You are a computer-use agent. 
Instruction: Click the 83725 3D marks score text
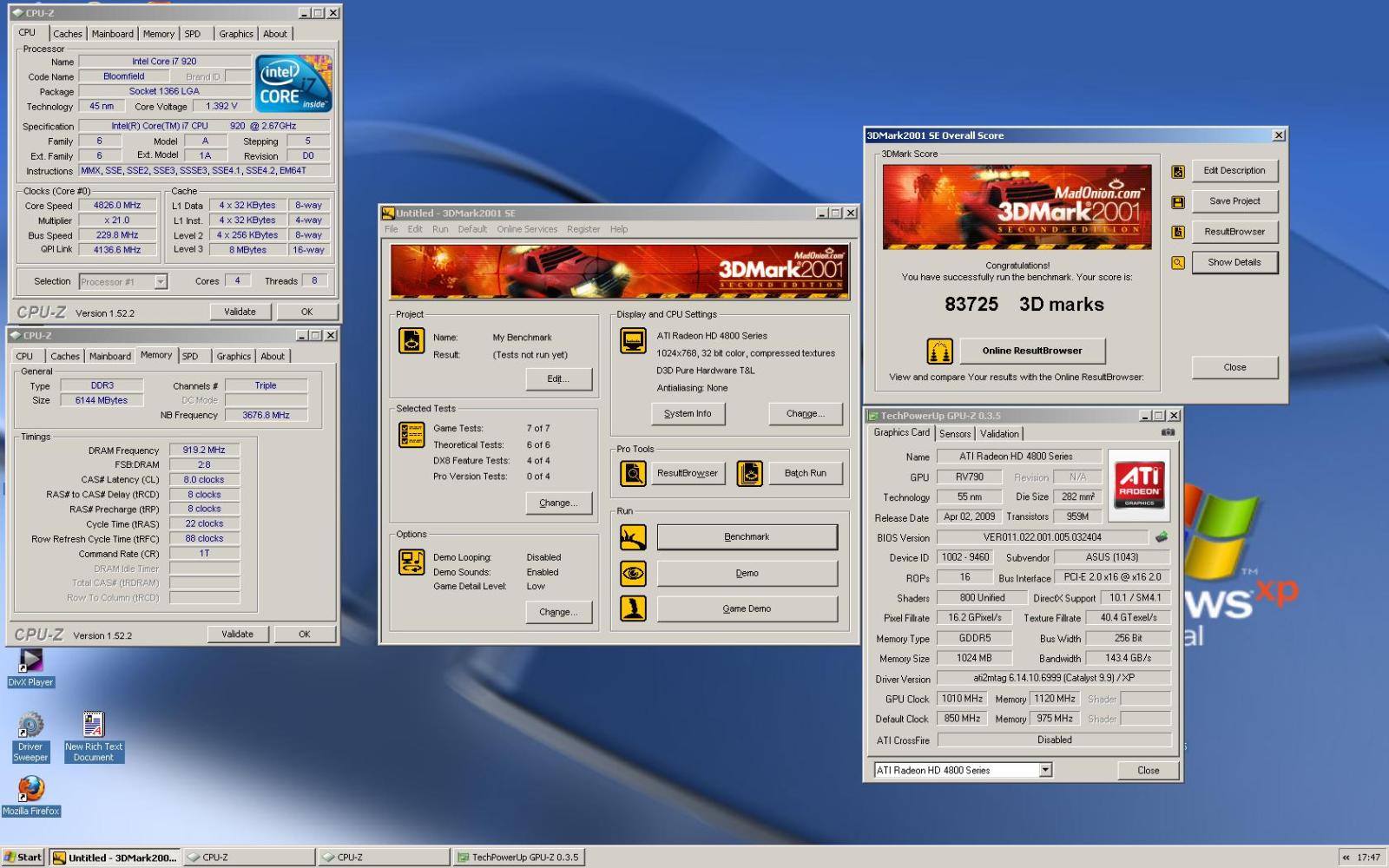(1024, 305)
